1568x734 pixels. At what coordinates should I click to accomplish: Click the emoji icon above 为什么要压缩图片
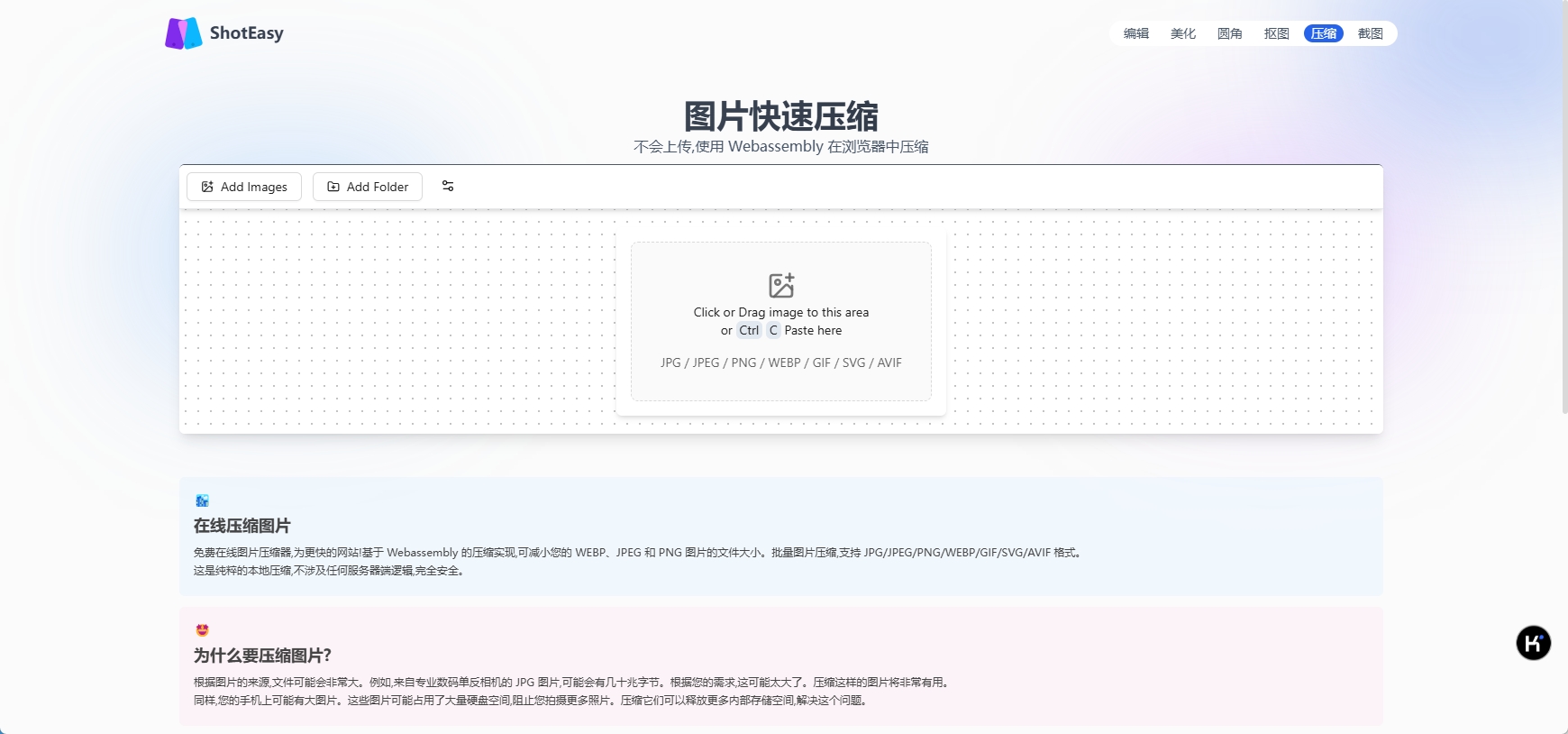pos(202,630)
